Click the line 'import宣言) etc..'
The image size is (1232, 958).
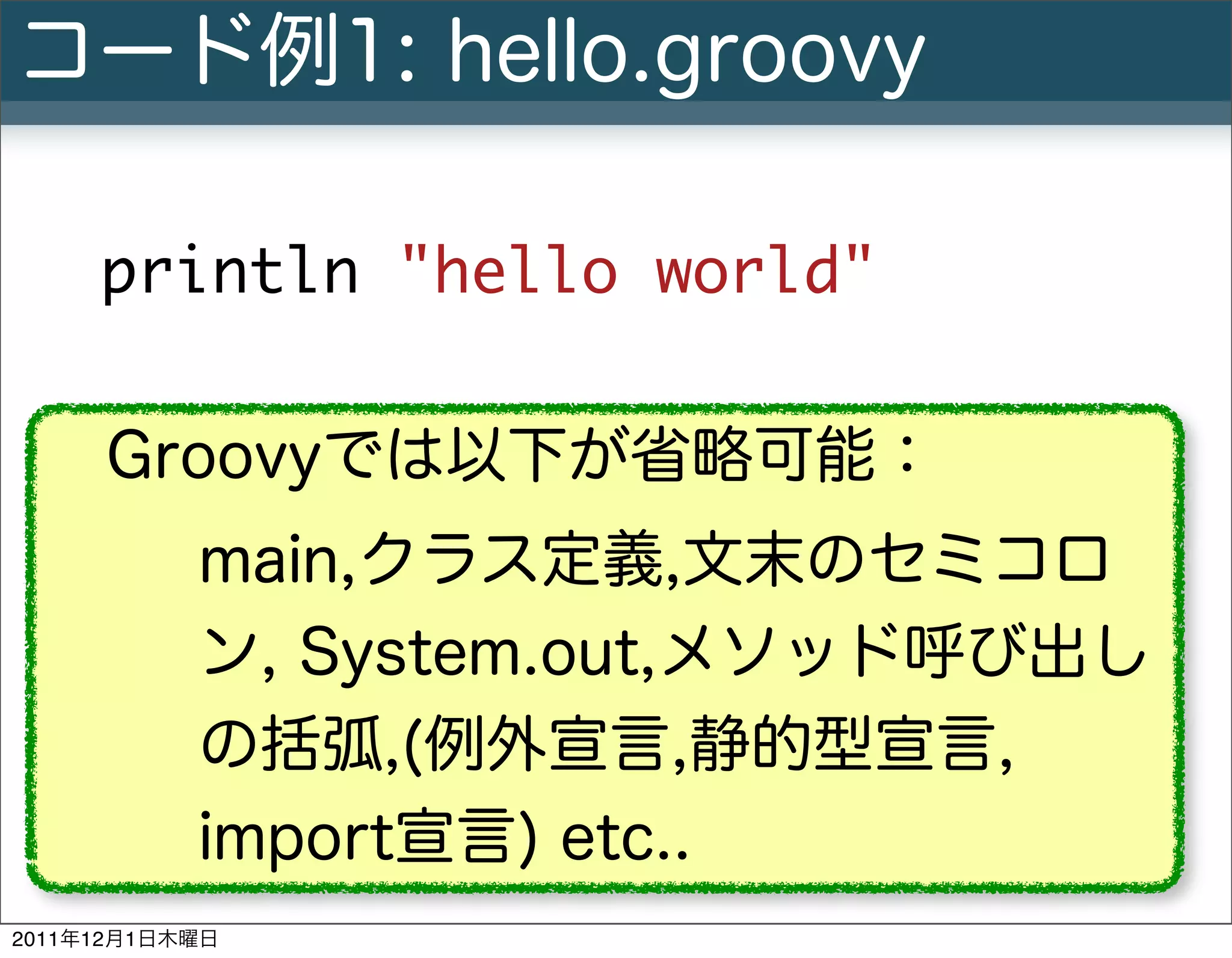click(443, 838)
